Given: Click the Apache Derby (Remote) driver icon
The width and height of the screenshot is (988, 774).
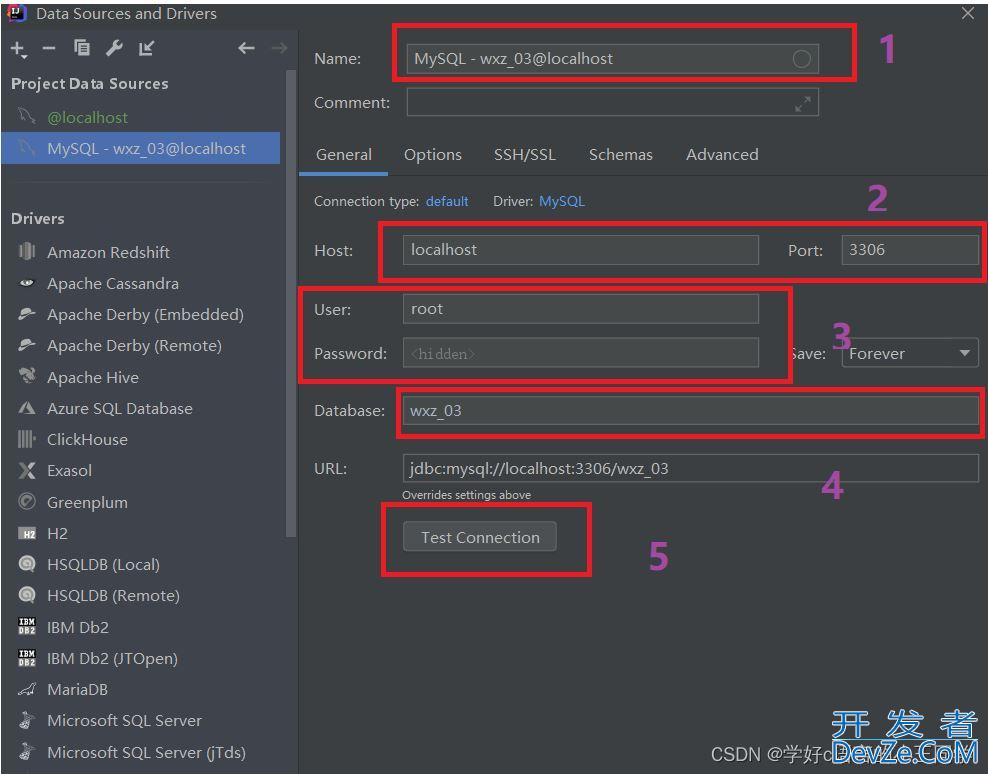Looking at the screenshot, I should (26, 345).
